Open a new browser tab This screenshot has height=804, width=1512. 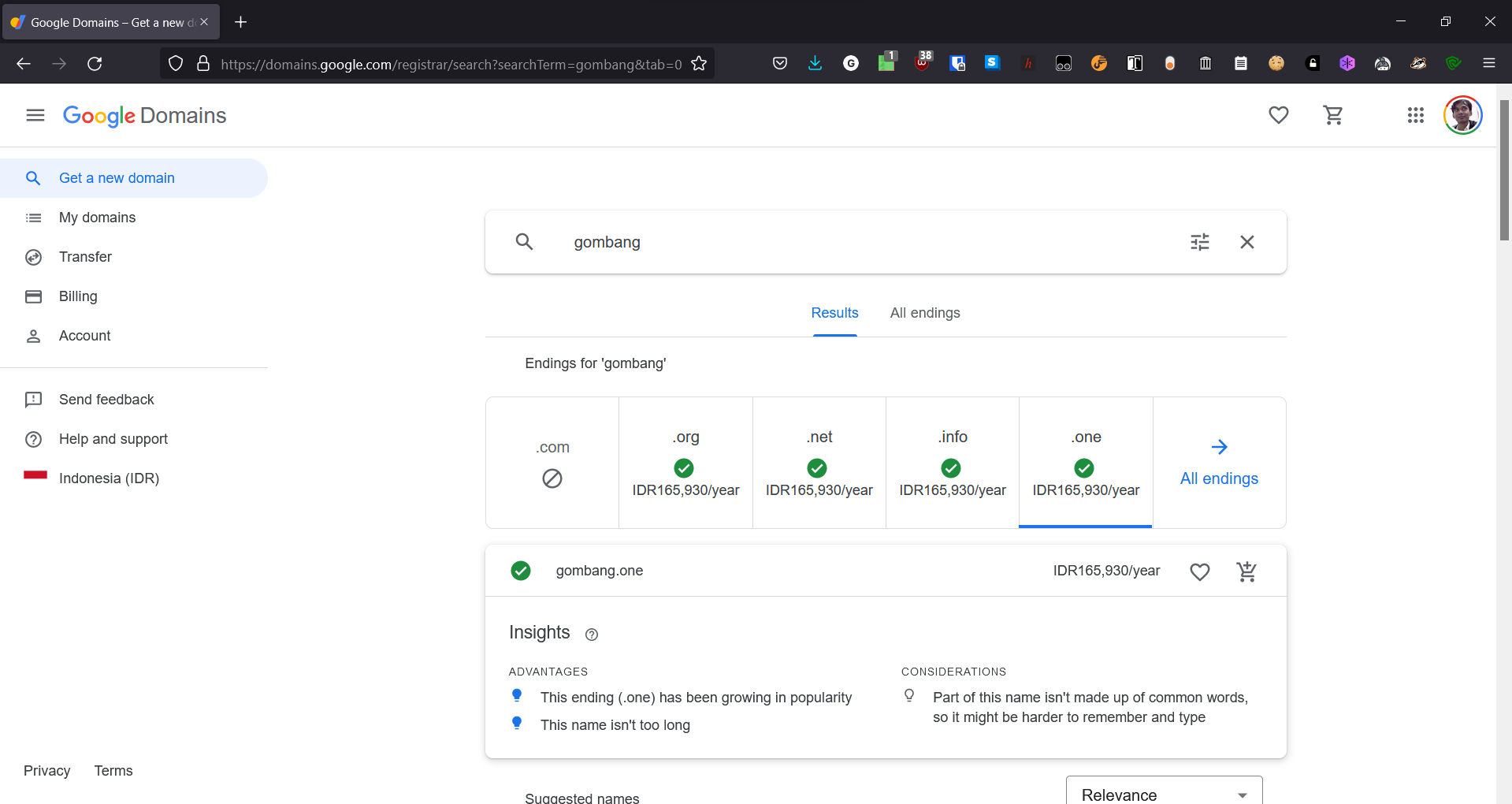241,22
